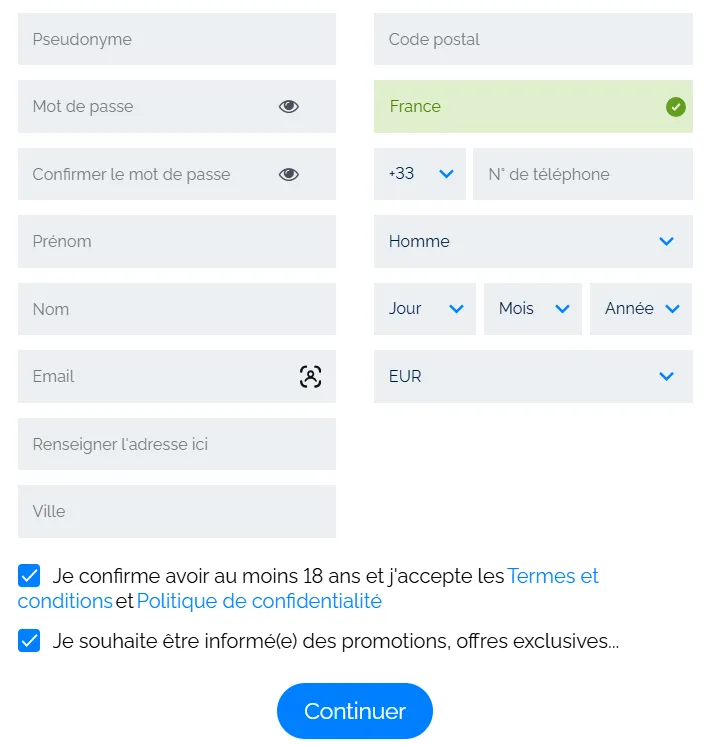The width and height of the screenshot is (716, 746).
Task: Click the N° de téléphone field
Action: pos(582,174)
